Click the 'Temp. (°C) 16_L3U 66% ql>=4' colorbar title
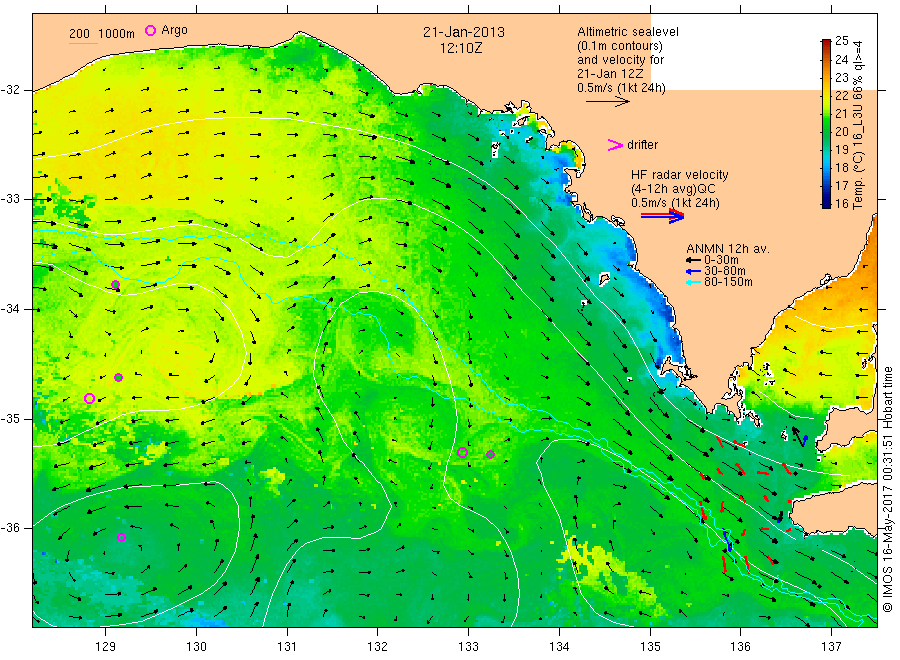 [x=858, y=125]
